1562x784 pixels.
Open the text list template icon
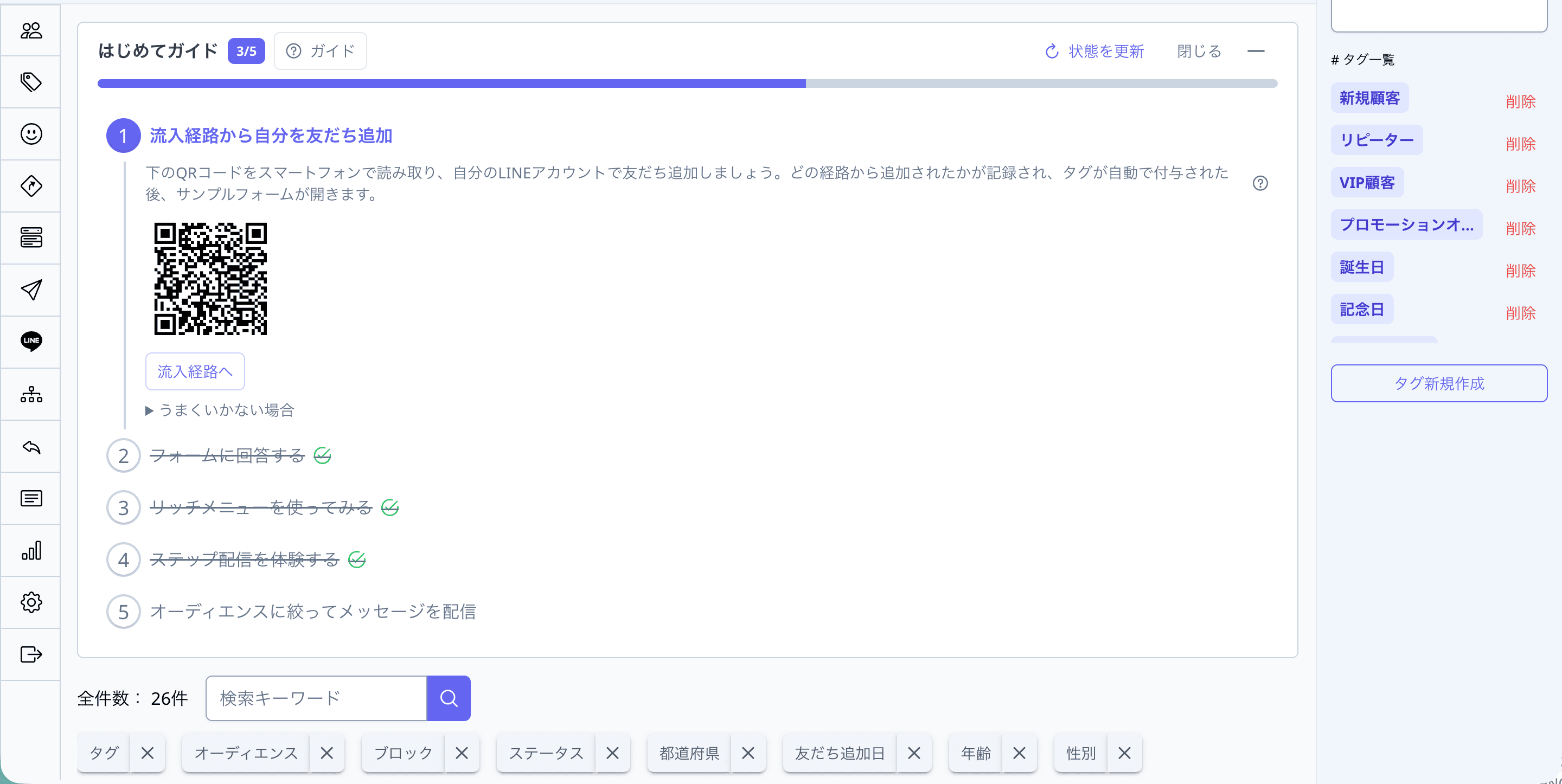31,498
